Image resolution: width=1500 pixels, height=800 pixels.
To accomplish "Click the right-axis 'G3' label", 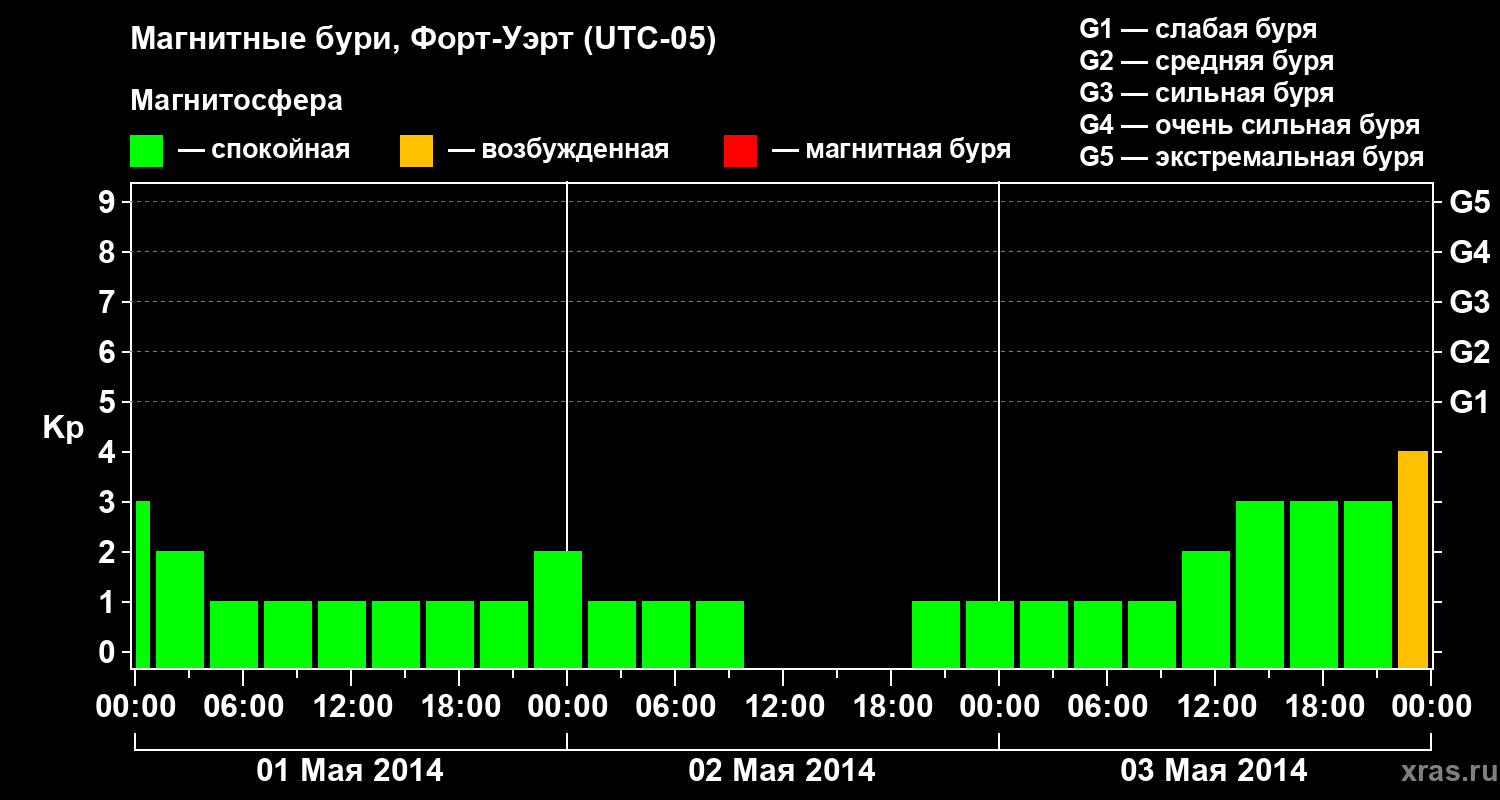I will click(1469, 302).
